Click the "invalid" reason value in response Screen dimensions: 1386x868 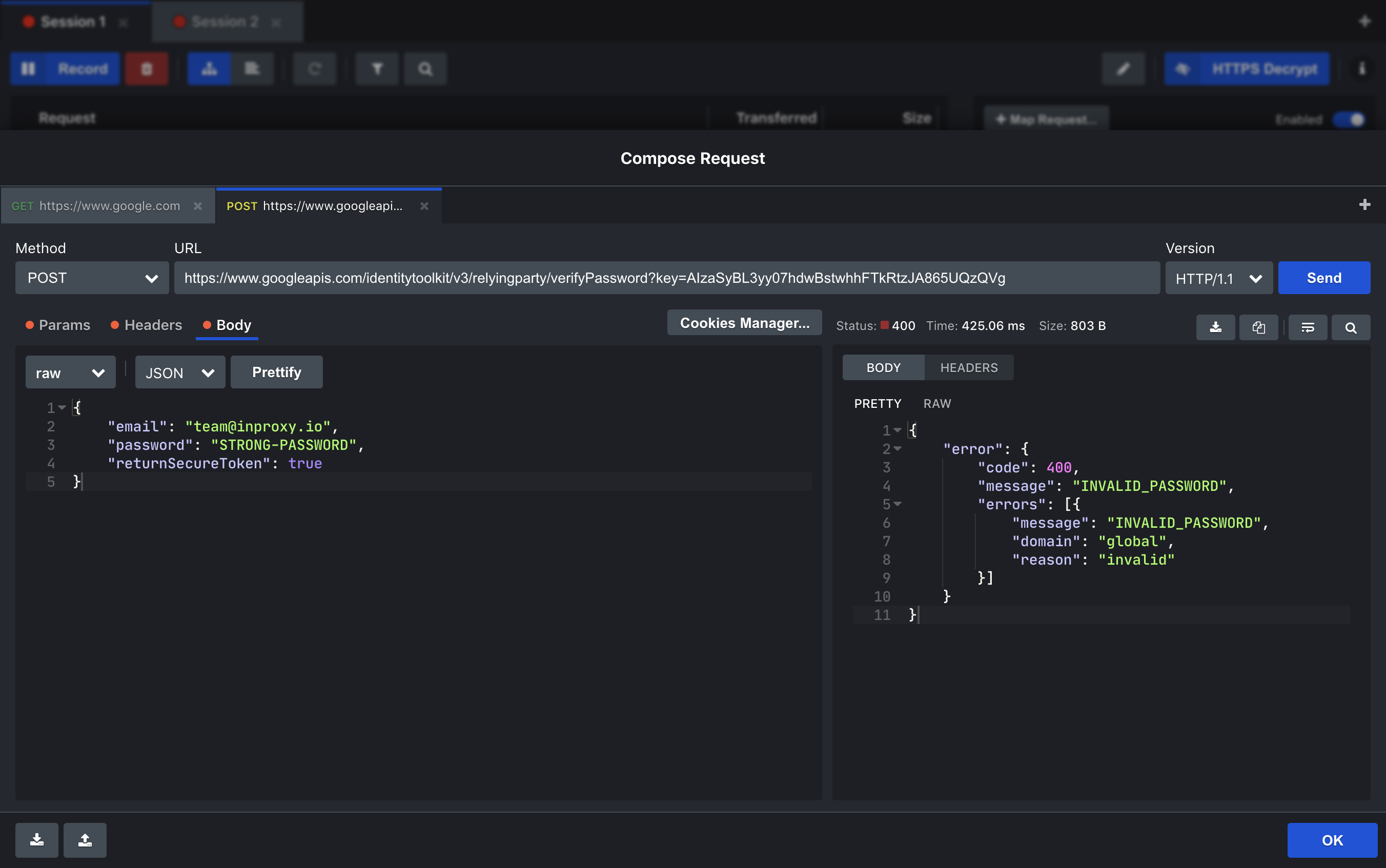click(x=1136, y=560)
